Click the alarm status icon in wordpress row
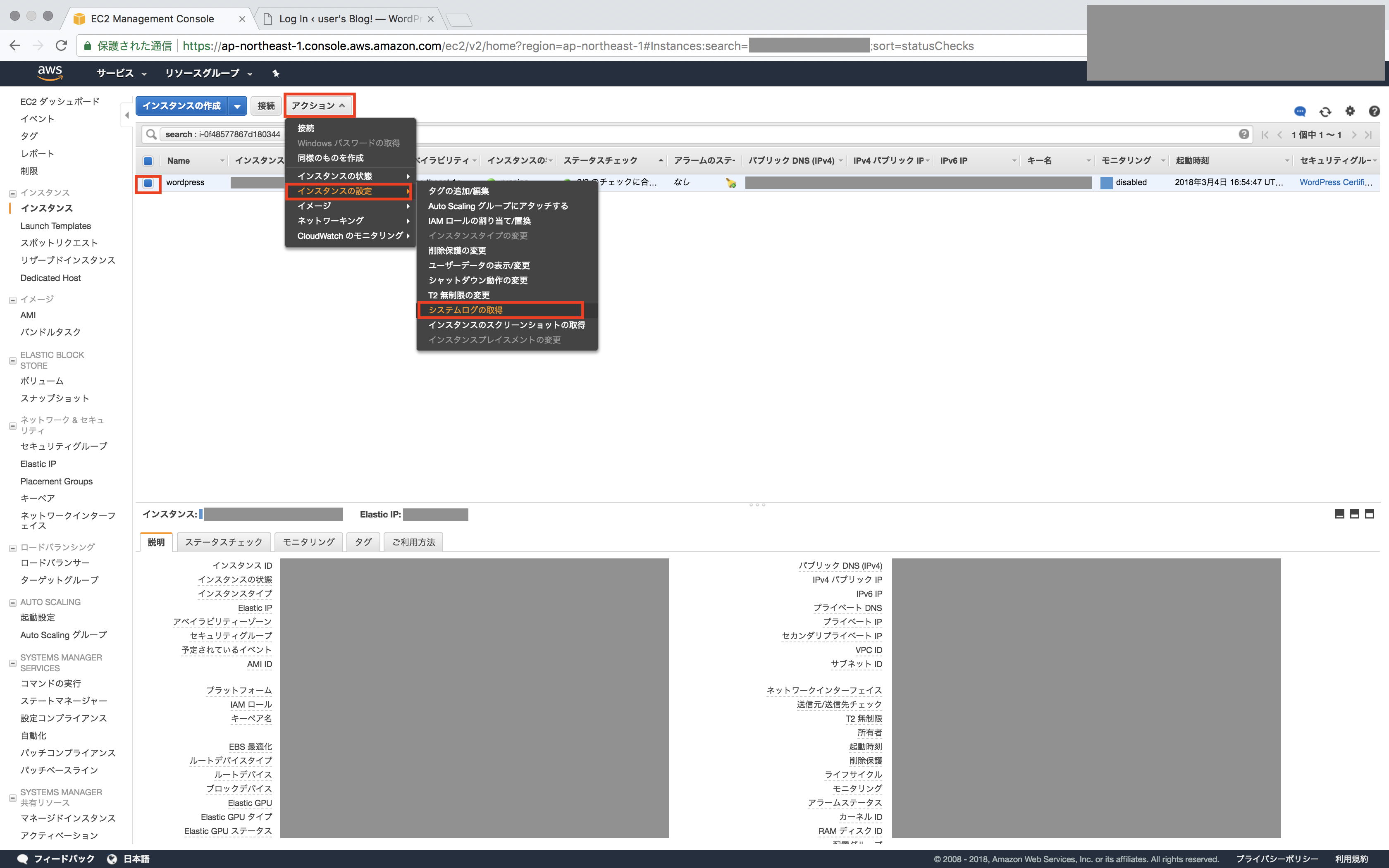 coord(730,183)
